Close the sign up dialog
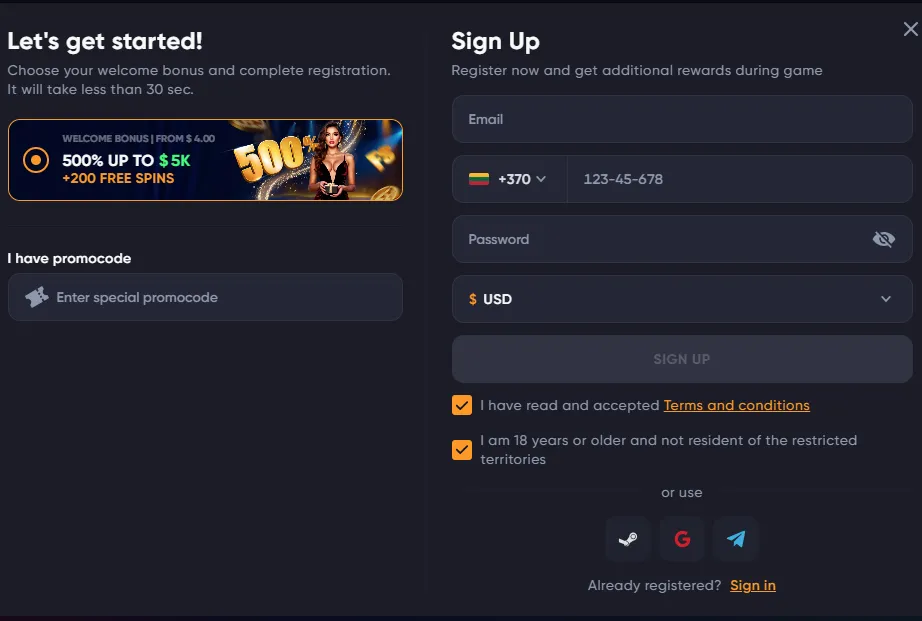The height and width of the screenshot is (621, 922). 910,30
